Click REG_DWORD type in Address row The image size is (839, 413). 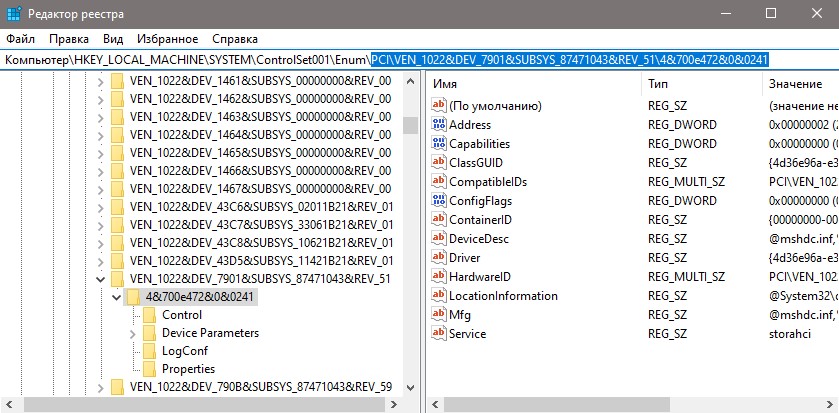(x=682, y=125)
